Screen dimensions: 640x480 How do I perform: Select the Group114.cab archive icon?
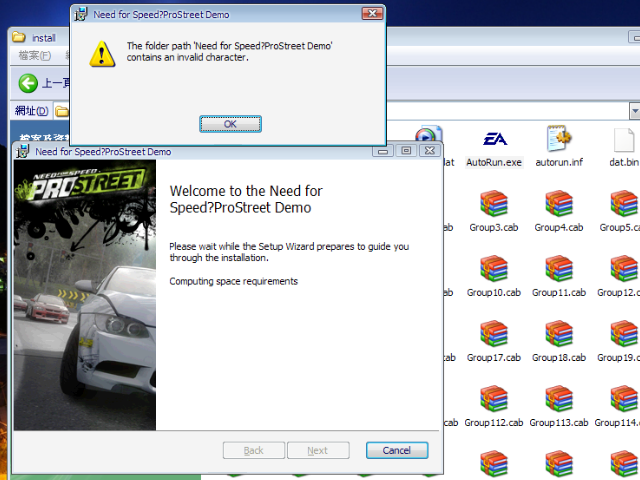click(x=624, y=398)
